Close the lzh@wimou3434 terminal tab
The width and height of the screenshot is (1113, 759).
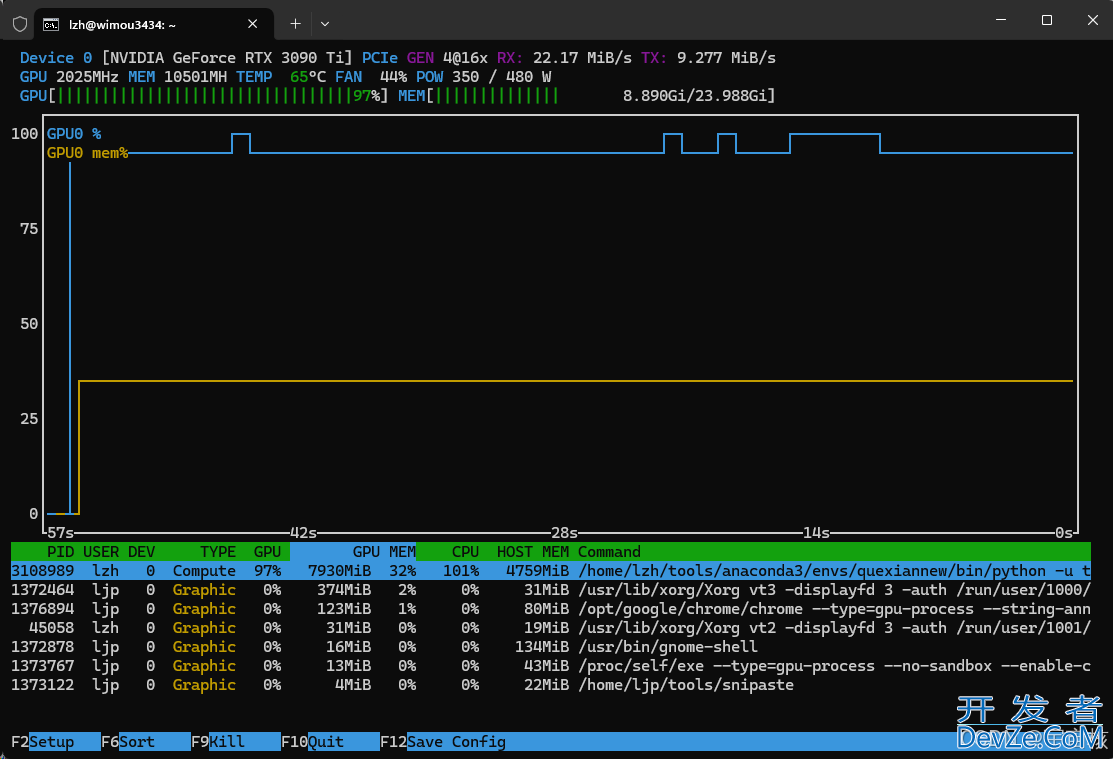(x=253, y=24)
